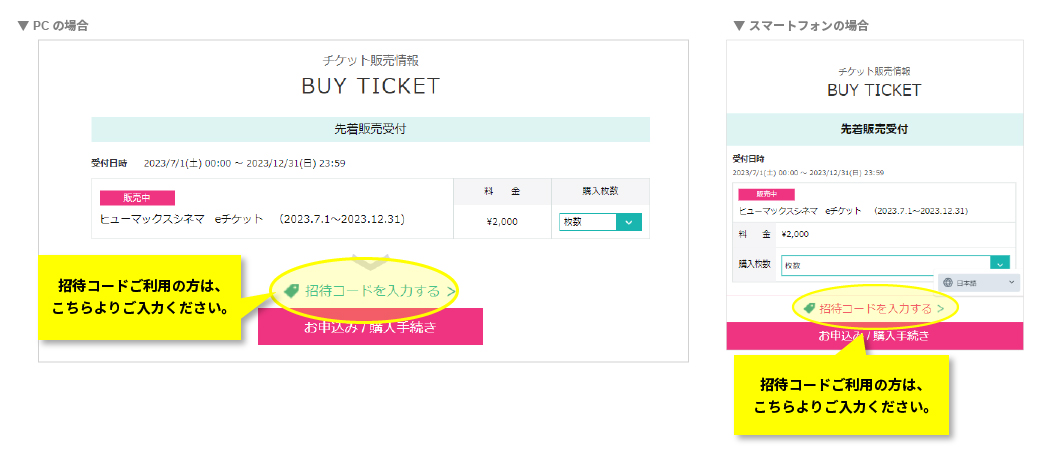Click the arrow after the PC 招待コードを入力する text

click(x=452, y=291)
